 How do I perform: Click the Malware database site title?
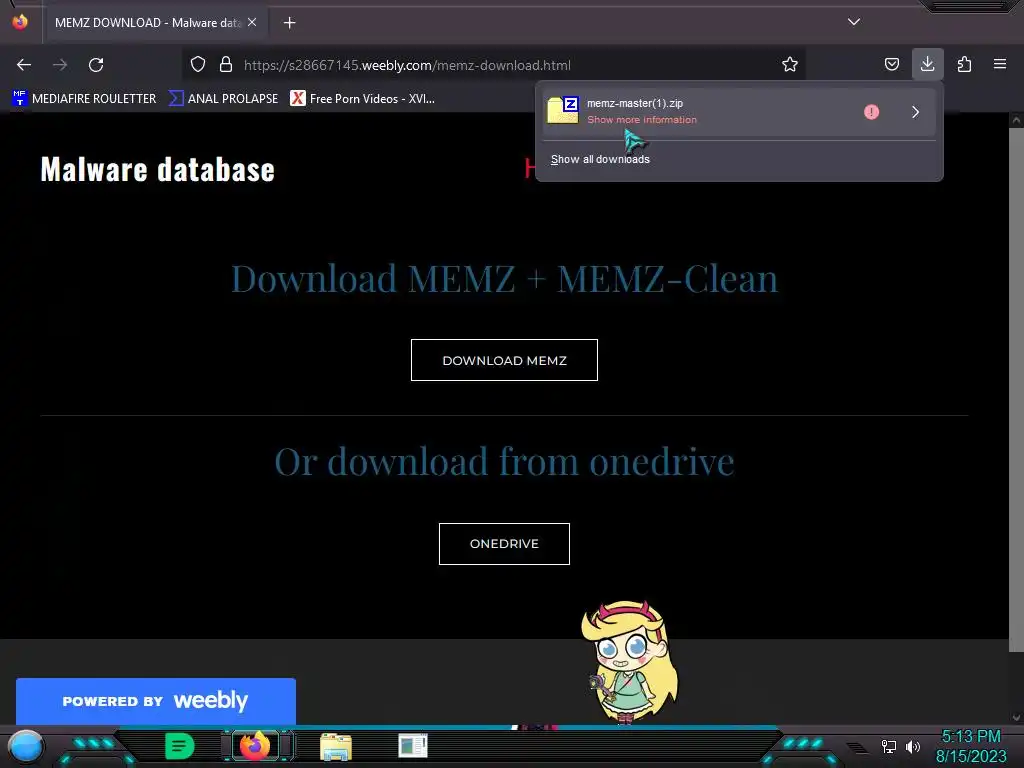click(157, 170)
